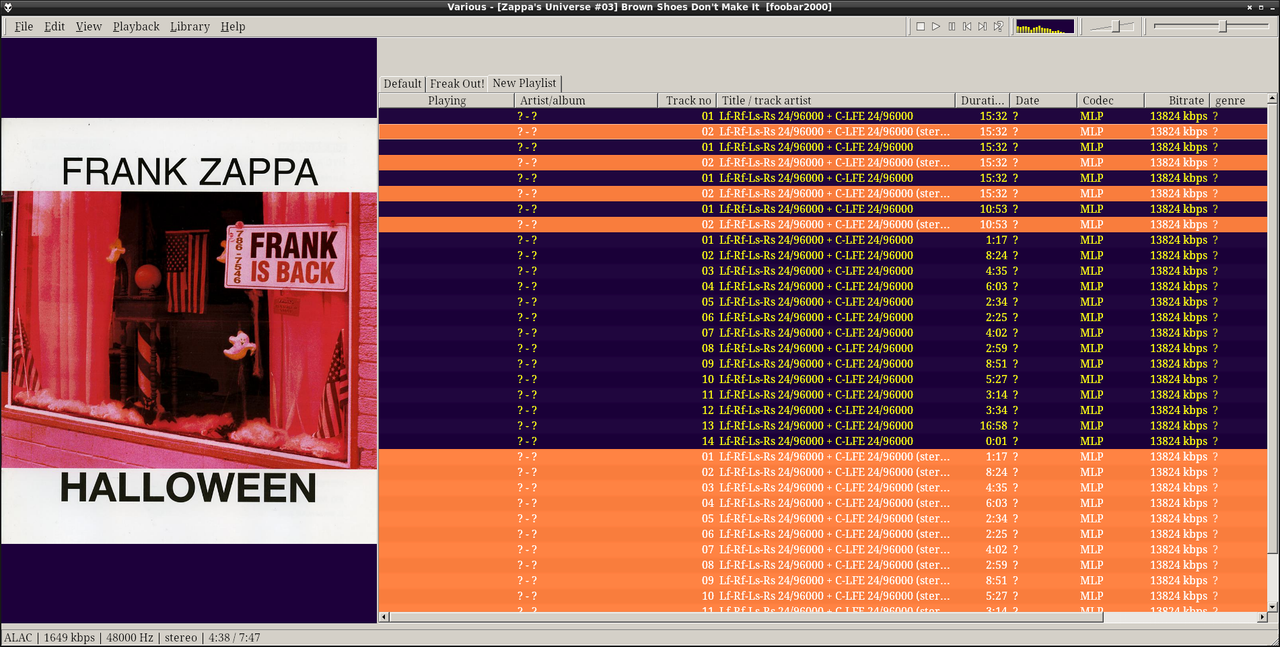Open the Edit menu
Screen dimensions: 1280x647
coord(55,27)
